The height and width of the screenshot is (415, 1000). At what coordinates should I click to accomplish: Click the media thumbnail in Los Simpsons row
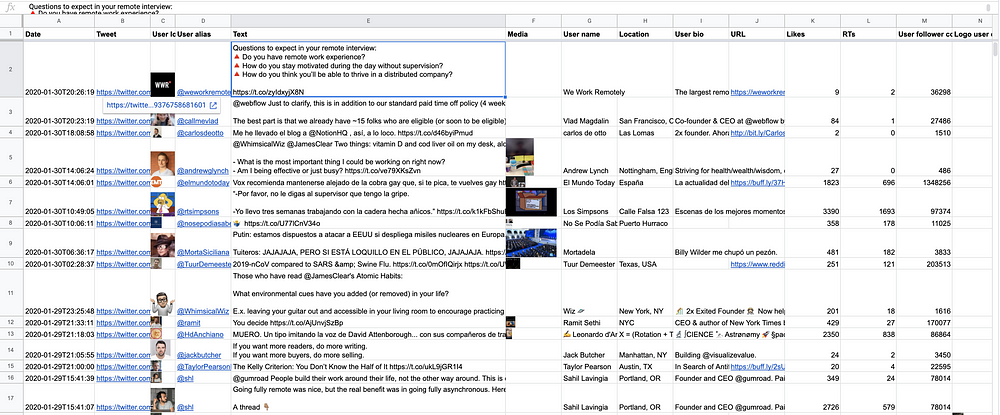(531, 202)
